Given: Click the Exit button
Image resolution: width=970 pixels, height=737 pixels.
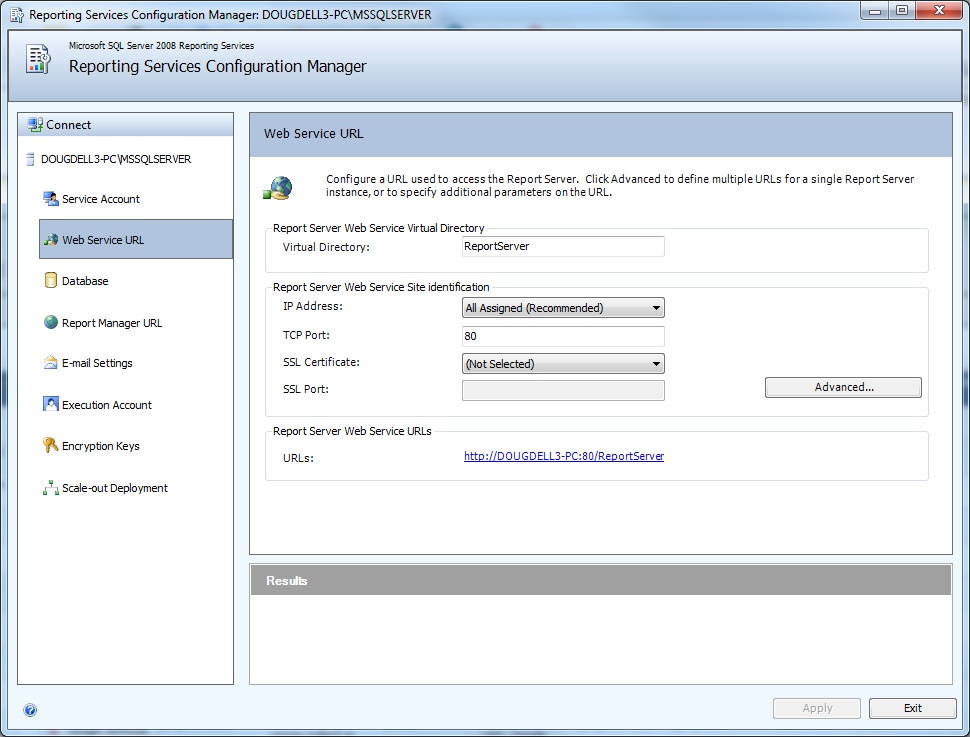Looking at the screenshot, I should coord(912,708).
